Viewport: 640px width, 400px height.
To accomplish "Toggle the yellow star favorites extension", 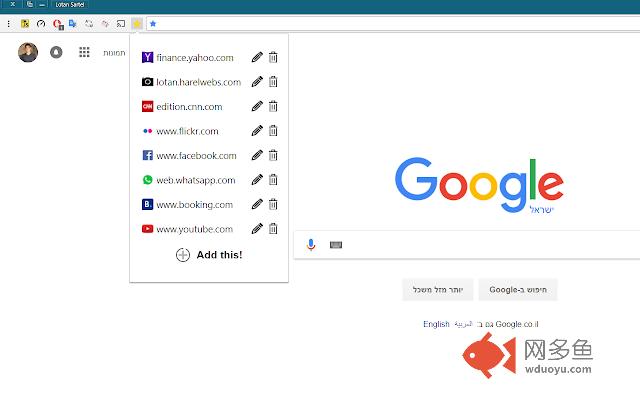I will click(137, 24).
